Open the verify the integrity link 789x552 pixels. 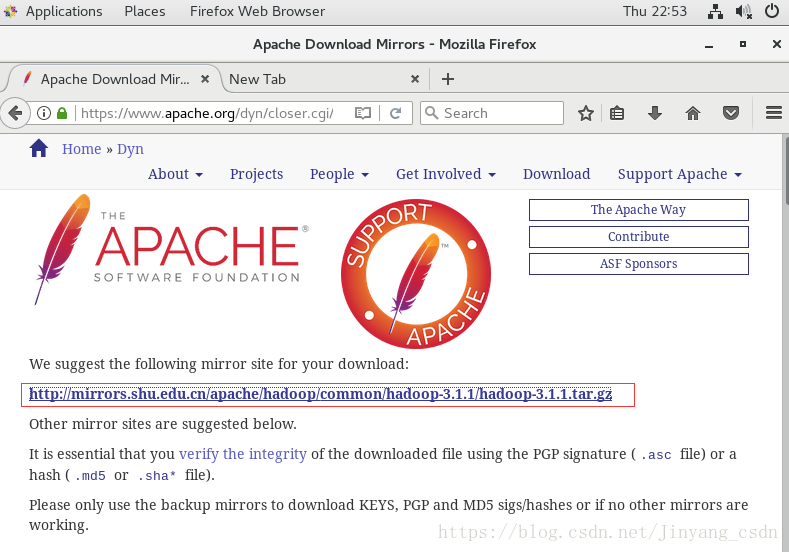coord(243,454)
